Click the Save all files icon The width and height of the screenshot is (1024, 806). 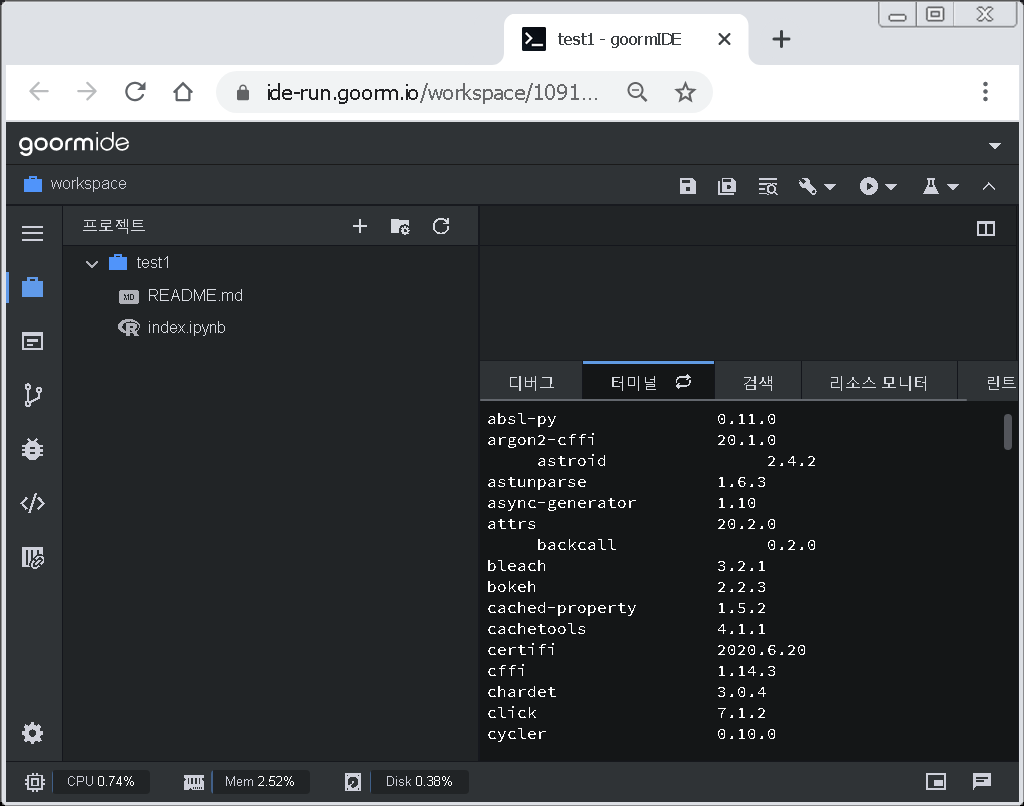point(727,186)
